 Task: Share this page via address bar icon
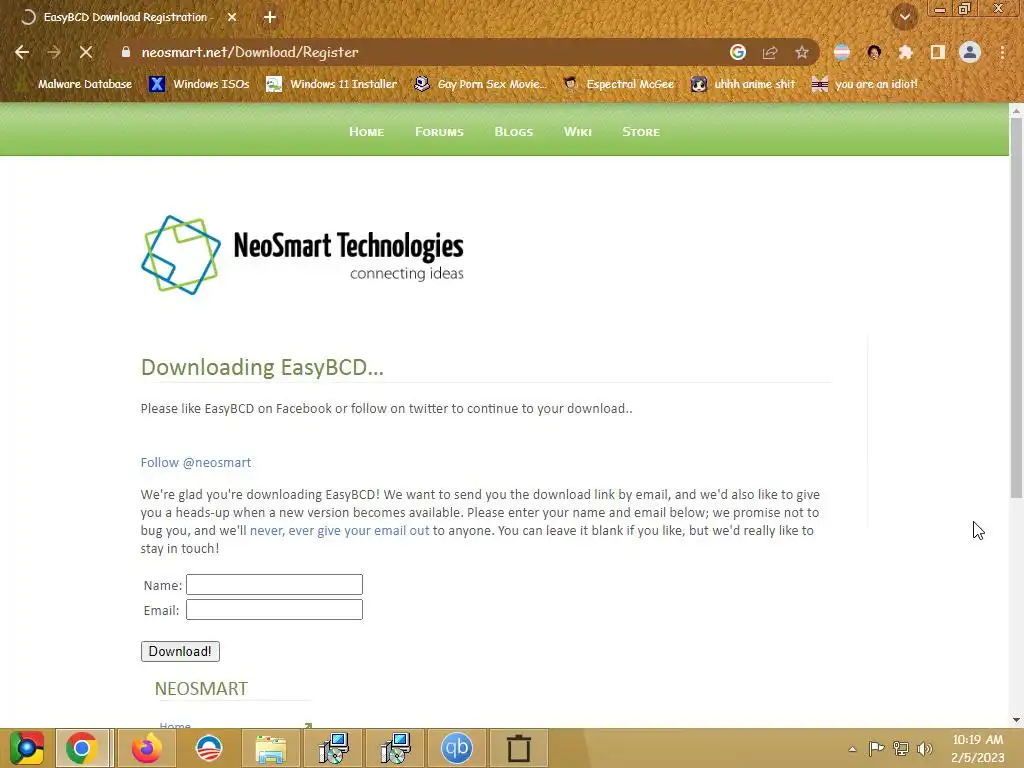pos(770,52)
